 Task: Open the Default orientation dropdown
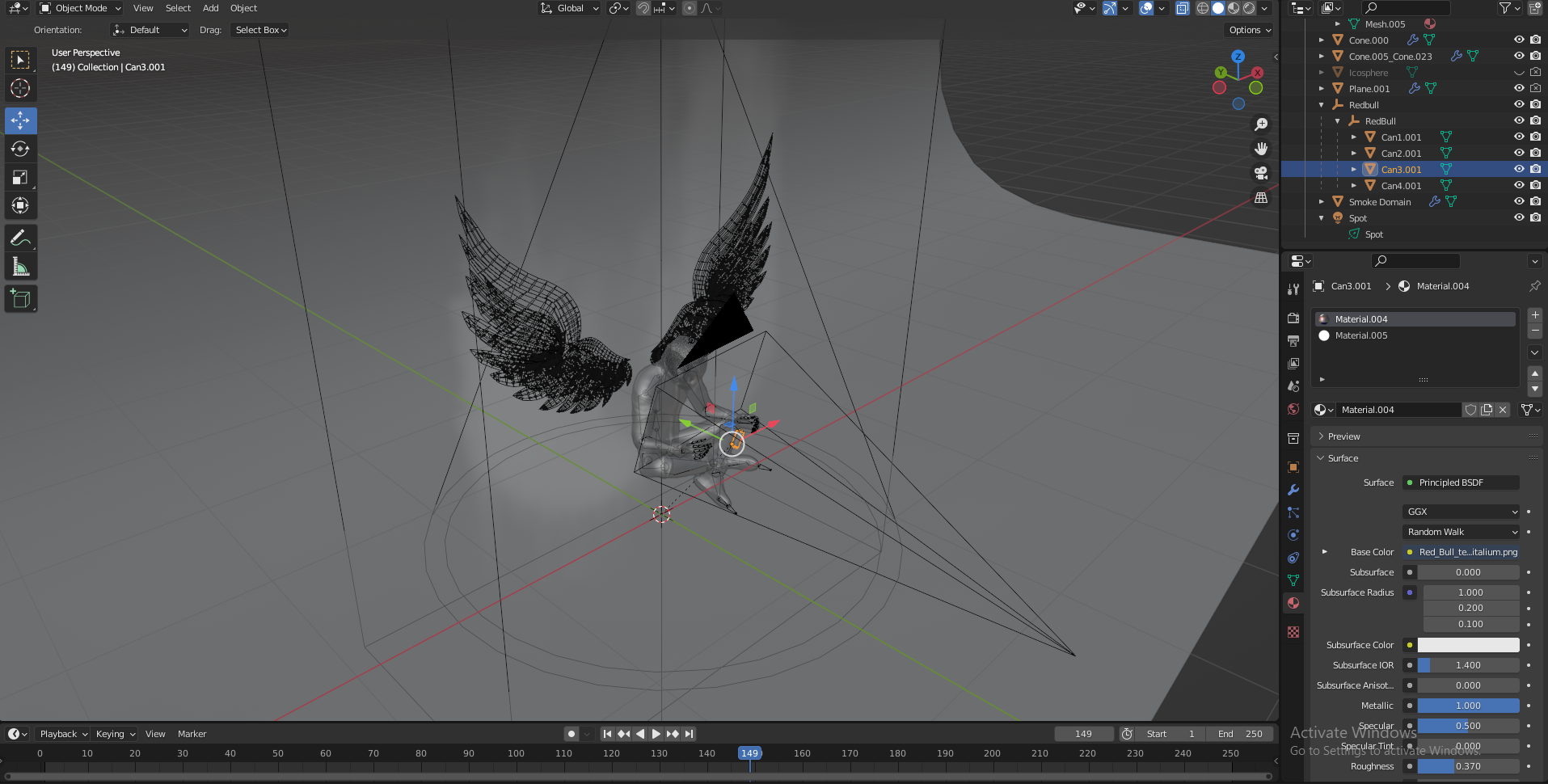(x=150, y=30)
